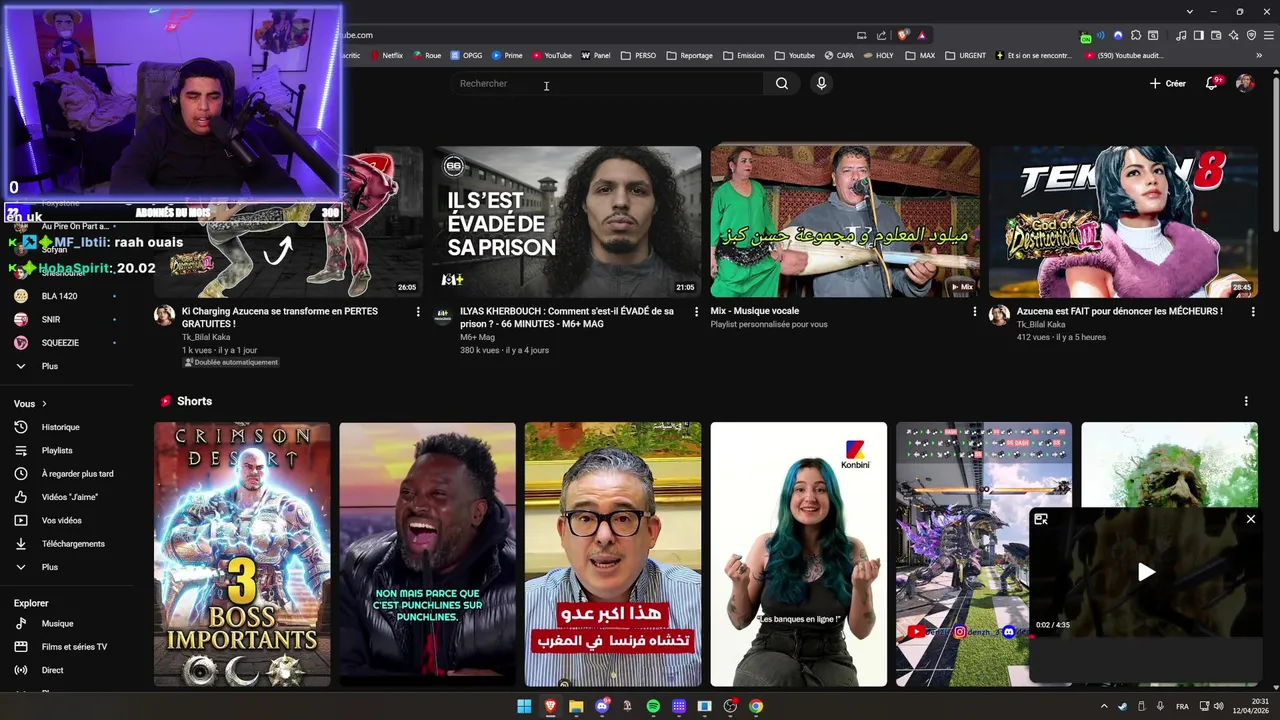Start voice search with the microphone icon
Image resolution: width=1280 pixels, height=720 pixels.
821,84
